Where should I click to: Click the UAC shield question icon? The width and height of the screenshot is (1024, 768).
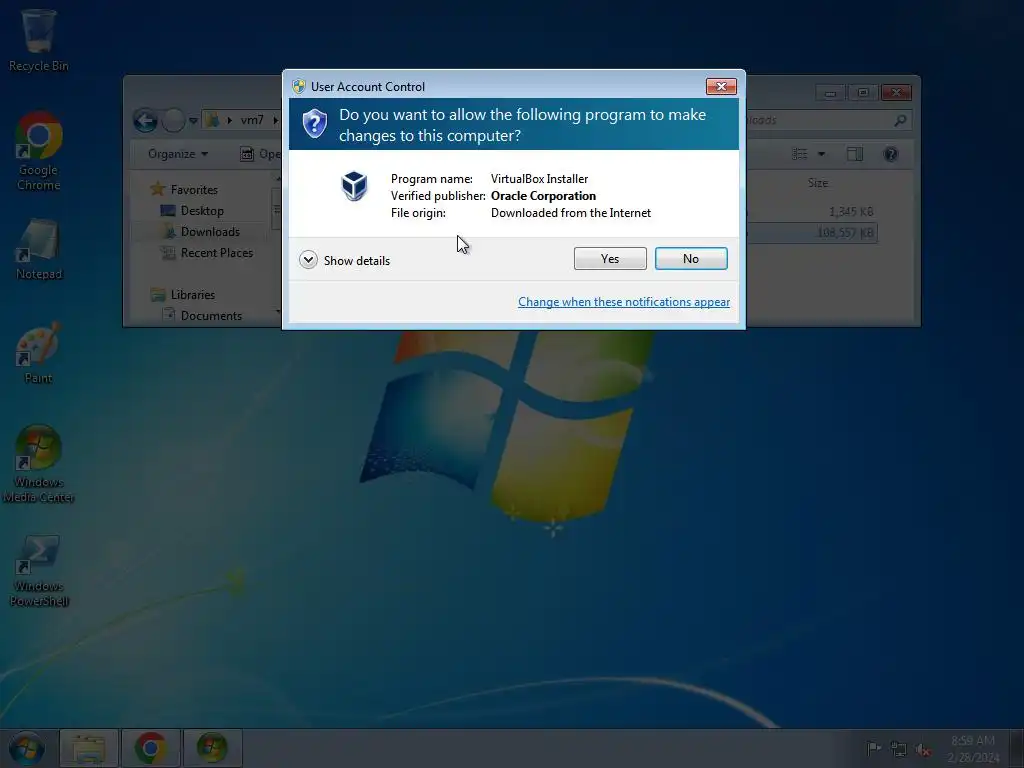click(315, 123)
